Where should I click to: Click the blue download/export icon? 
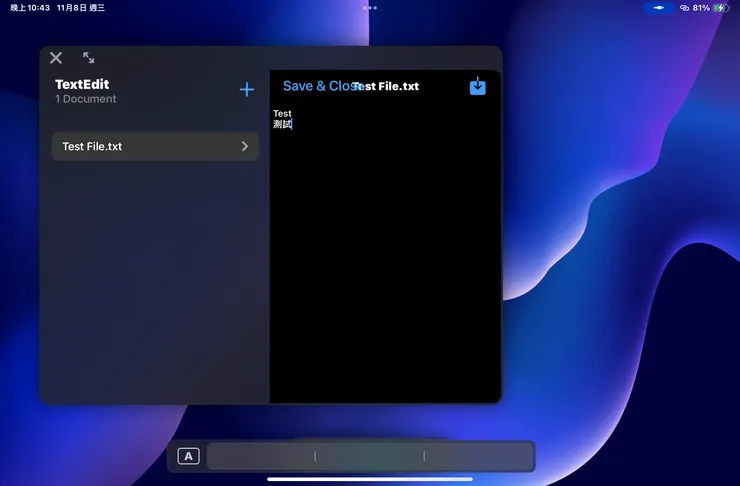click(478, 86)
